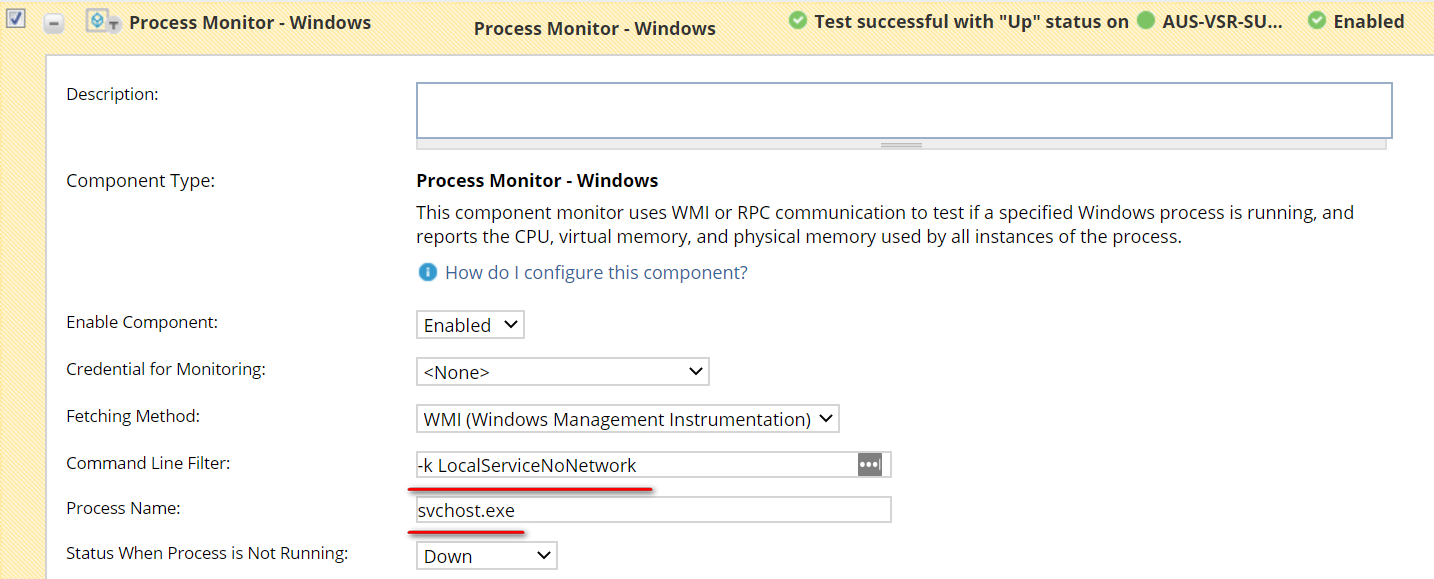Toggle the Process Monitor component checkbox
The width and height of the screenshot is (1434, 579).
click(16, 20)
